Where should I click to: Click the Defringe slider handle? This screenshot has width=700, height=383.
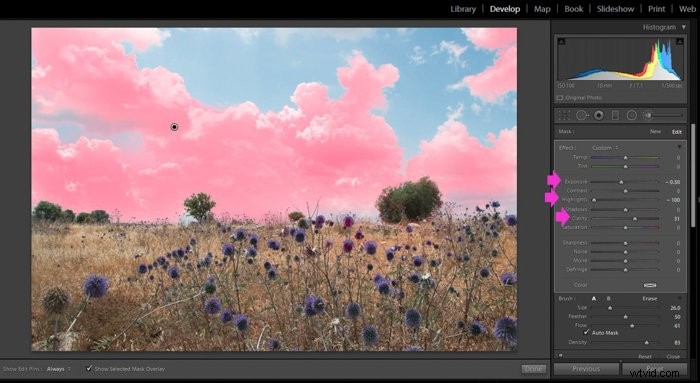(625, 270)
